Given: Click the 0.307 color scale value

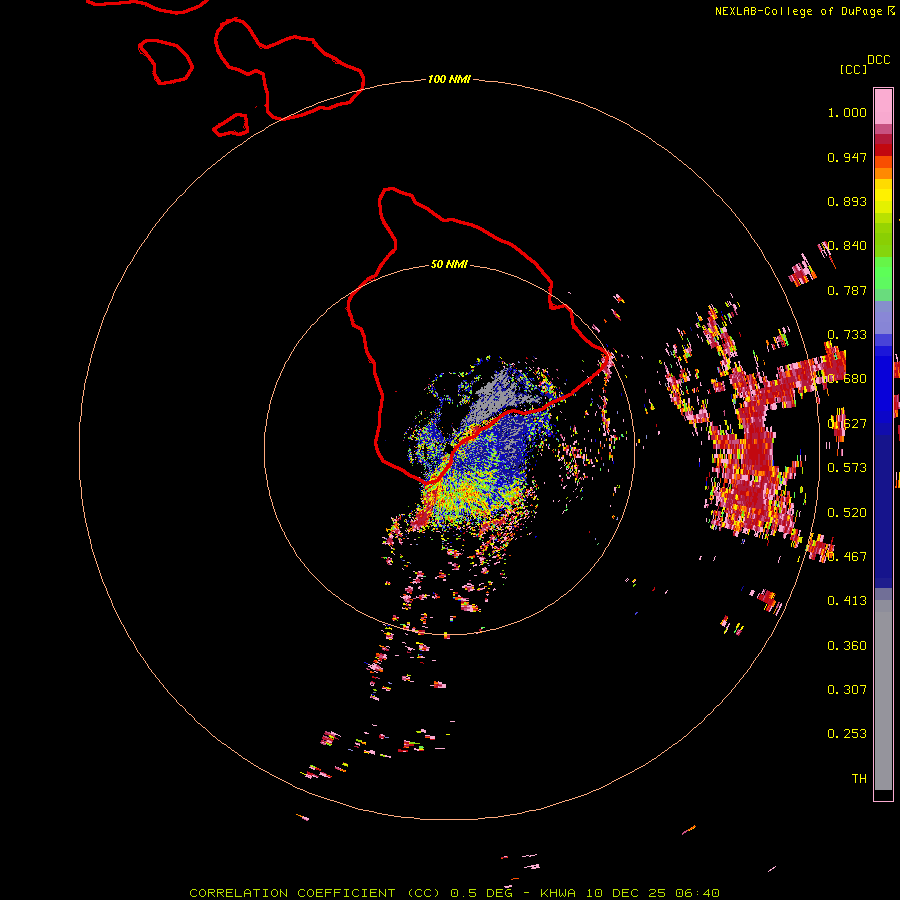Looking at the screenshot, I should point(847,689).
